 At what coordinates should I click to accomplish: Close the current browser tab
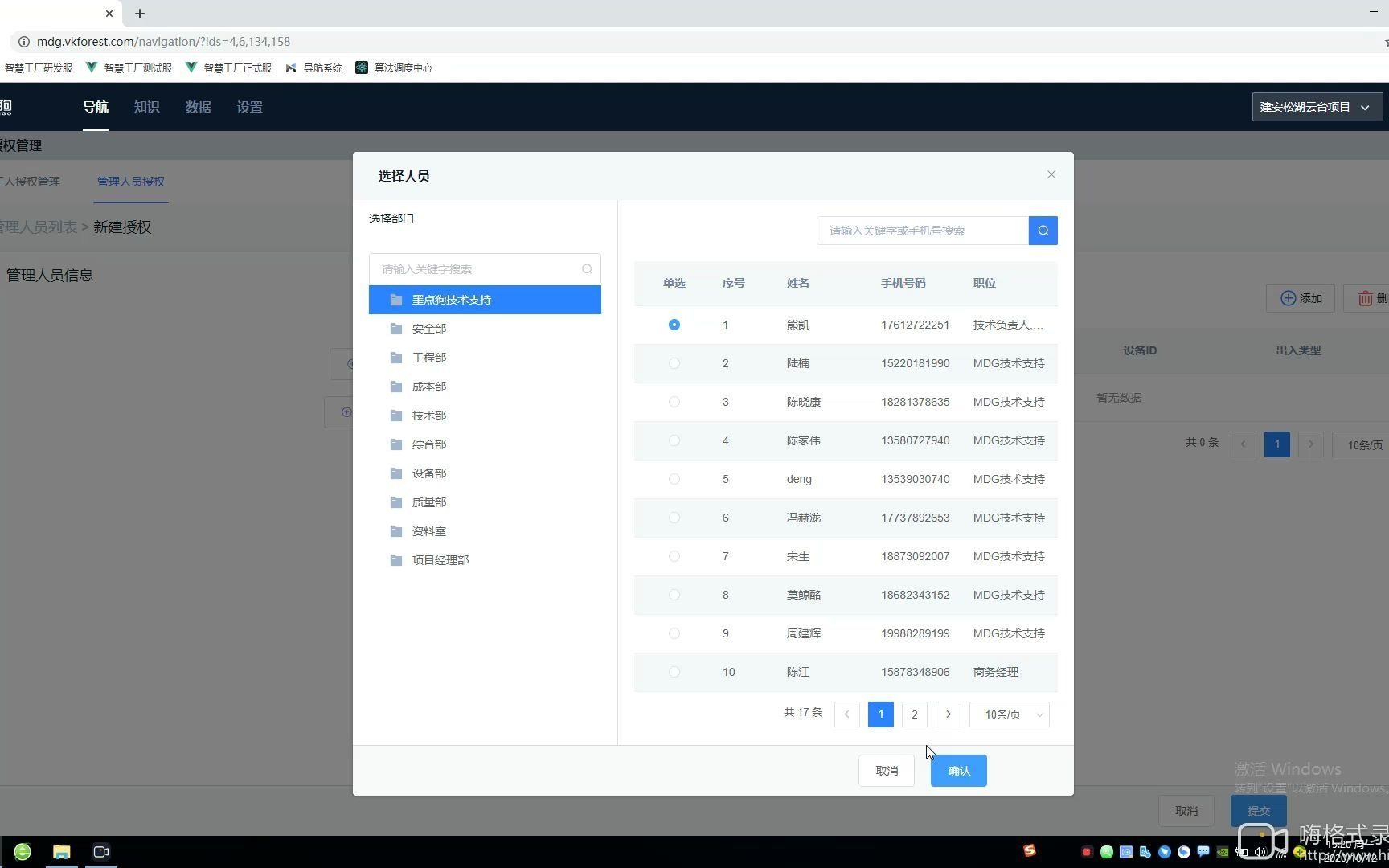pyautogui.click(x=109, y=14)
